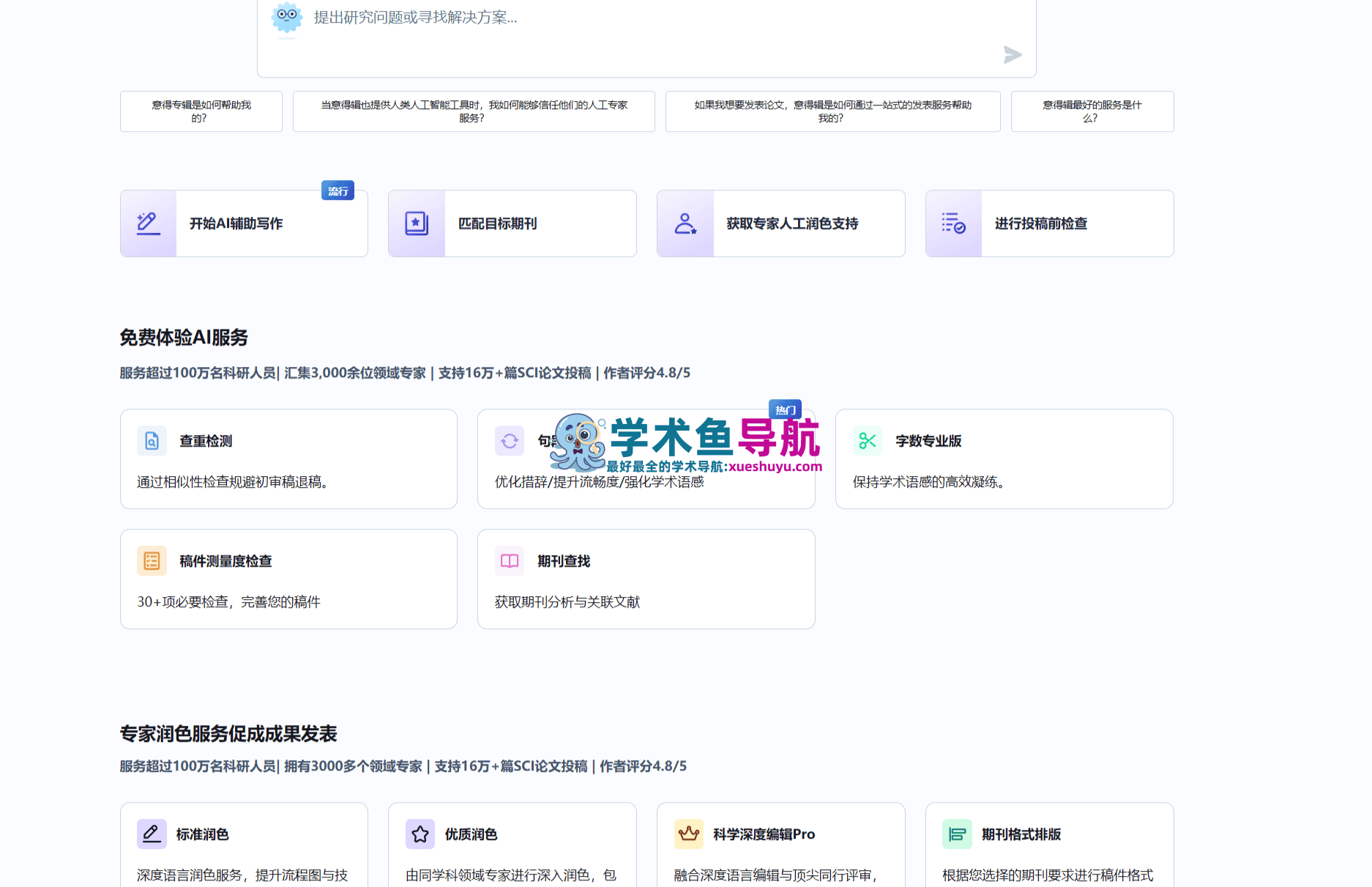
Task: Click the journal star icon for 匹配目标期刊
Action: tap(417, 223)
